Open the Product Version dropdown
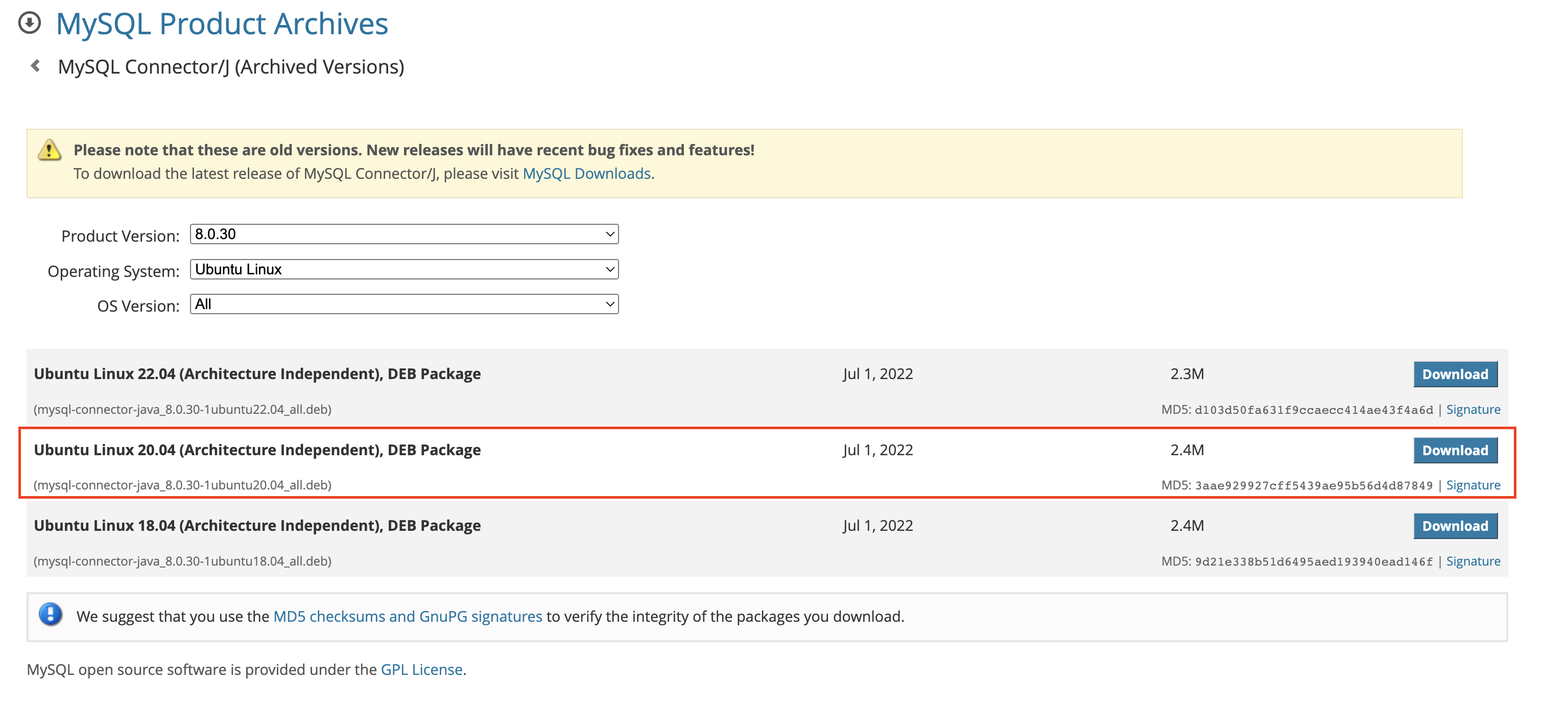Screen dimensions: 1568x703 (x=403, y=235)
